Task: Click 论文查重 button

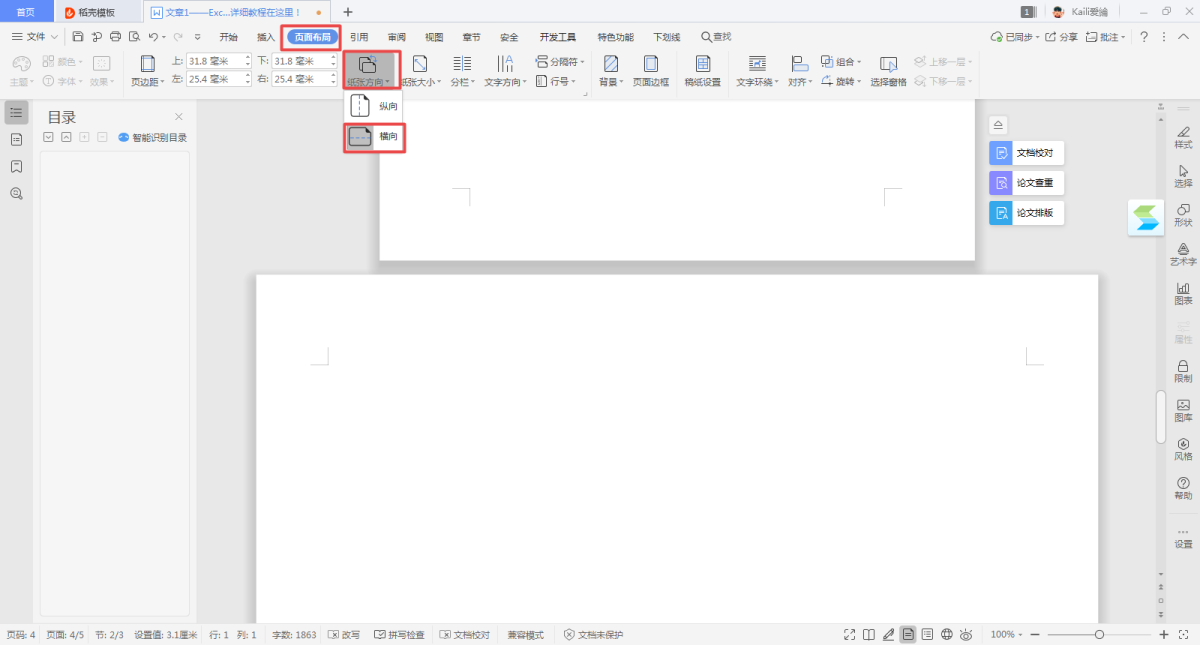Action: pyautogui.click(x=1026, y=183)
